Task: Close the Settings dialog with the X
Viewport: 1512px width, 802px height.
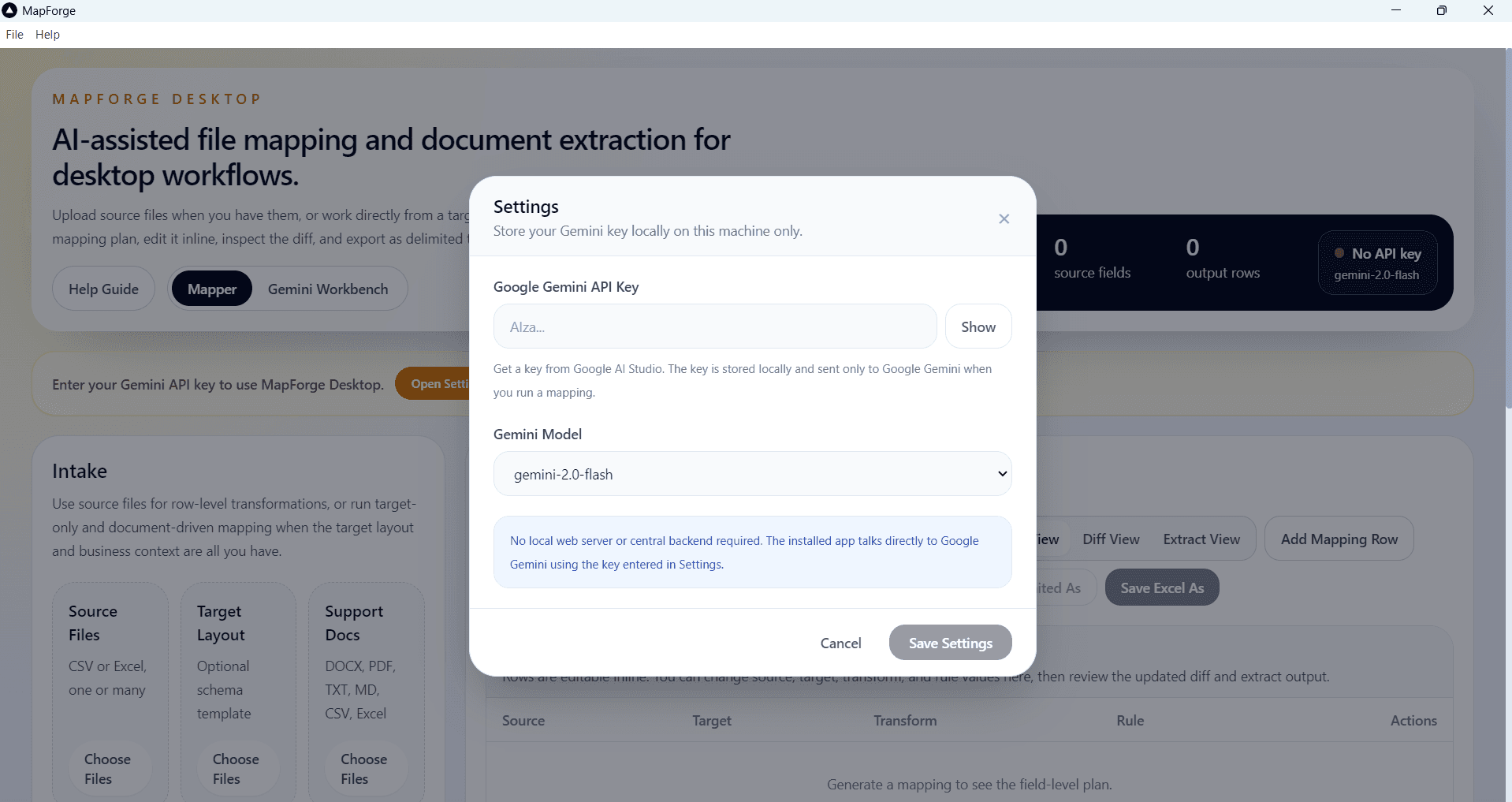Action: (x=1004, y=219)
